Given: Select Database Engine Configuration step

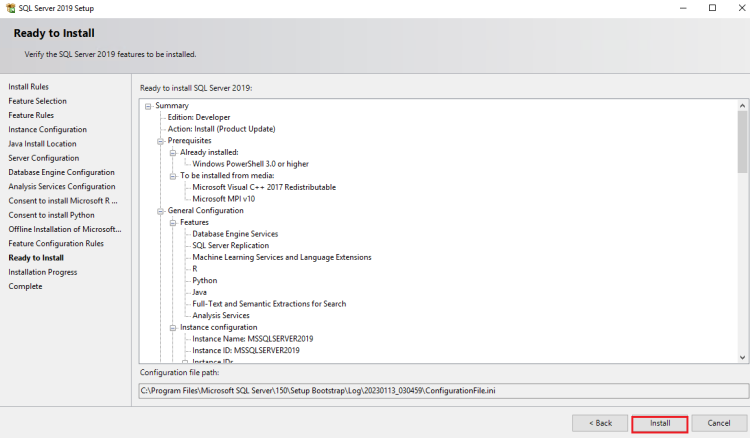Looking at the screenshot, I should (x=61, y=173).
